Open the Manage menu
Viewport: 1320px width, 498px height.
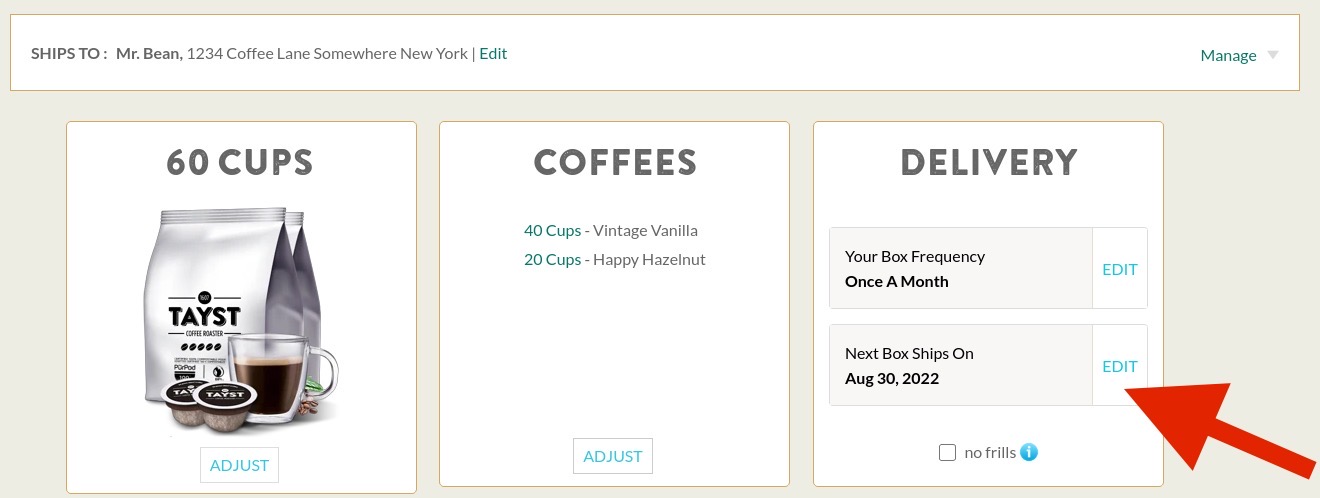pyautogui.click(x=1228, y=55)
